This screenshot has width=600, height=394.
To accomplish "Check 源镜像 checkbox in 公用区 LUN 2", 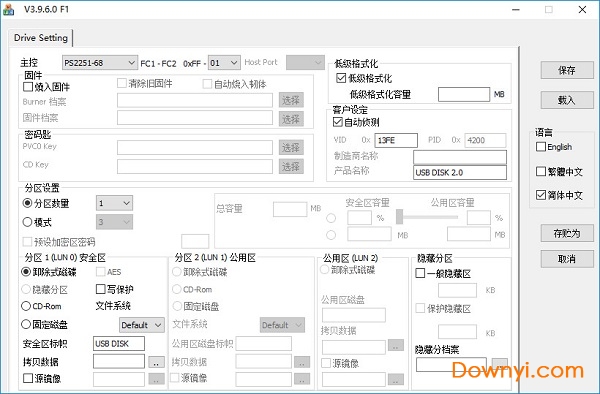I will (x=326, y=363).
